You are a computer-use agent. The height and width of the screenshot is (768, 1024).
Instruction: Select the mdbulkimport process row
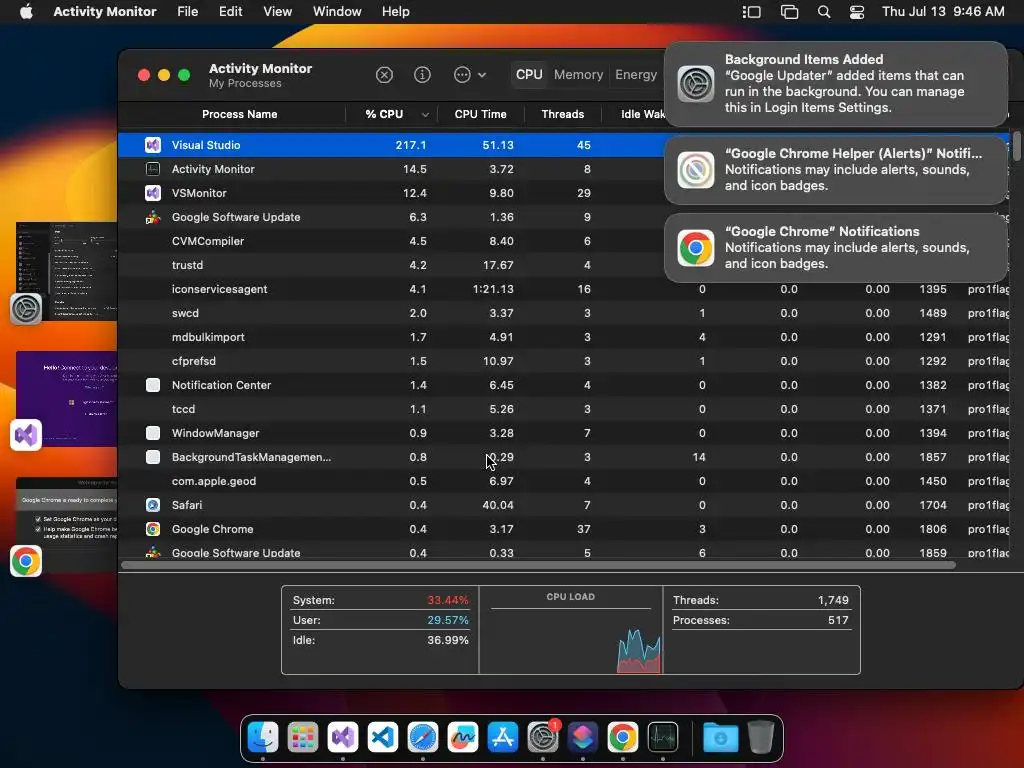564,337
